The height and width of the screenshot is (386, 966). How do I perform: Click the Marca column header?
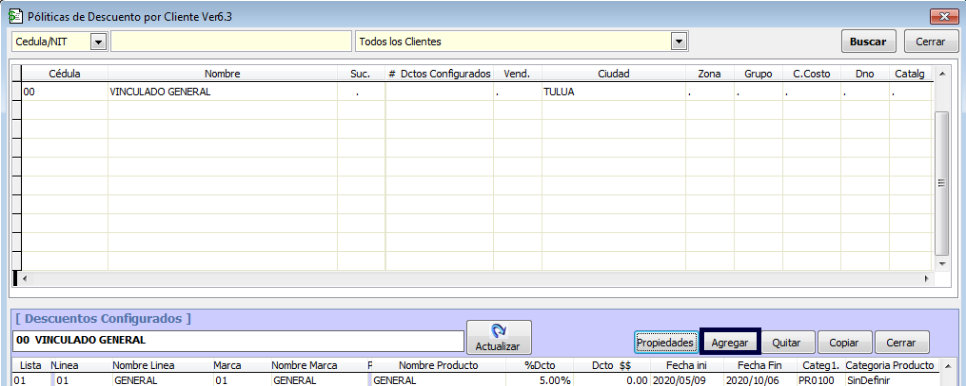[227, 365]
